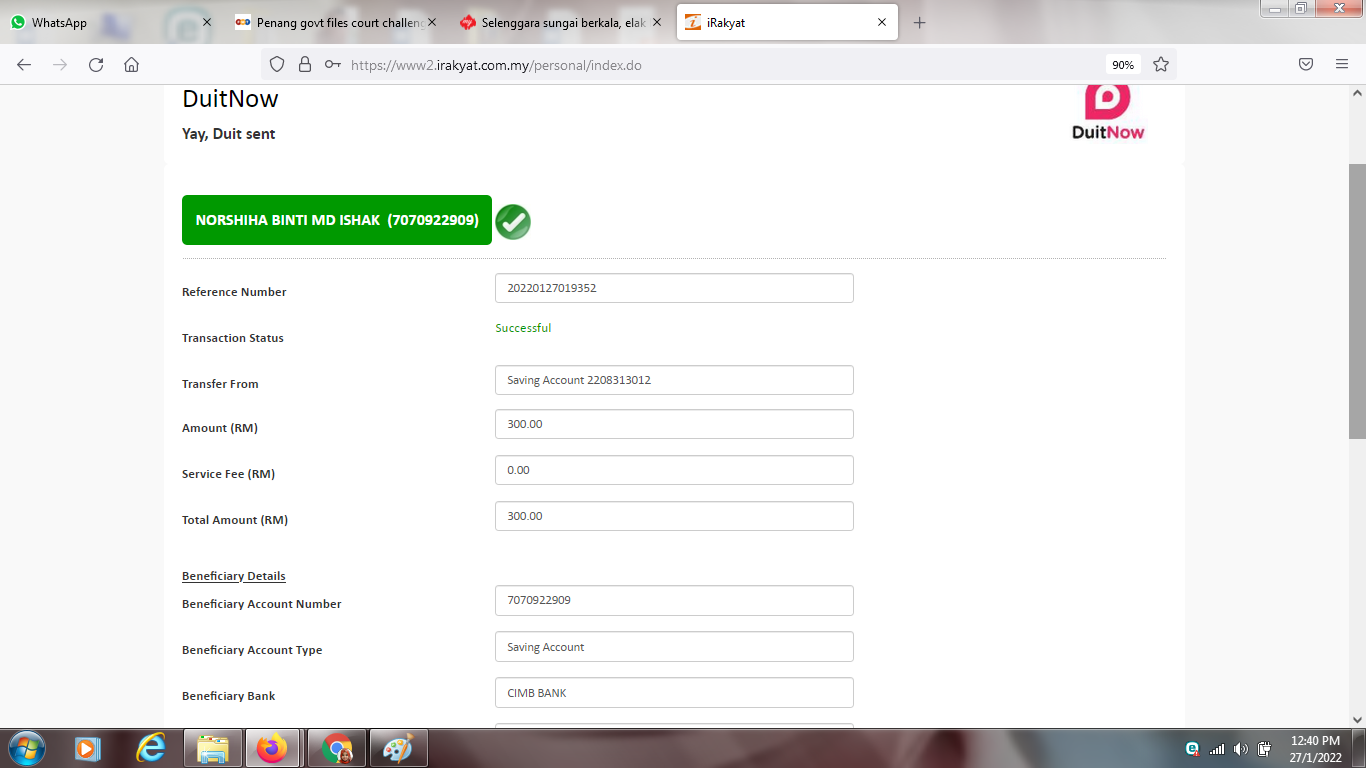Click the Transfer From label
The height and width of the screenshot is (768, 1366).
[220, 384]
